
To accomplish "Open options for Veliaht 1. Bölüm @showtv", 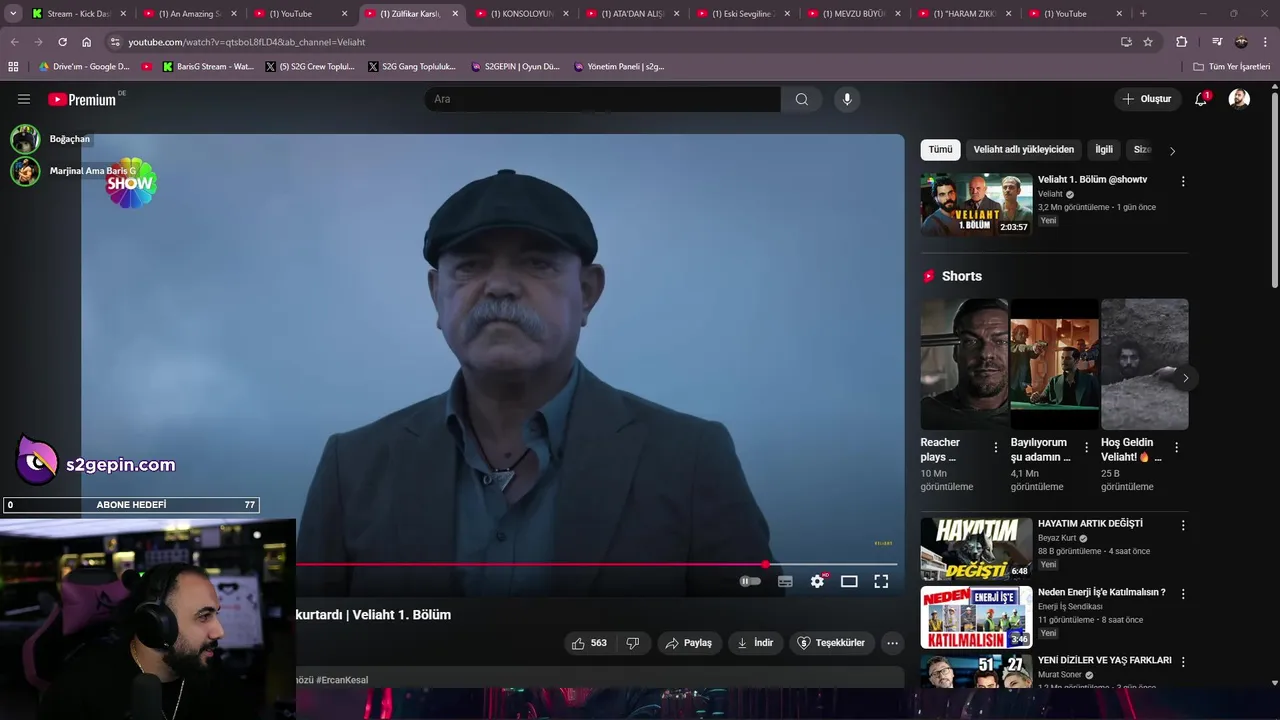I will (x=1183, y=182).
